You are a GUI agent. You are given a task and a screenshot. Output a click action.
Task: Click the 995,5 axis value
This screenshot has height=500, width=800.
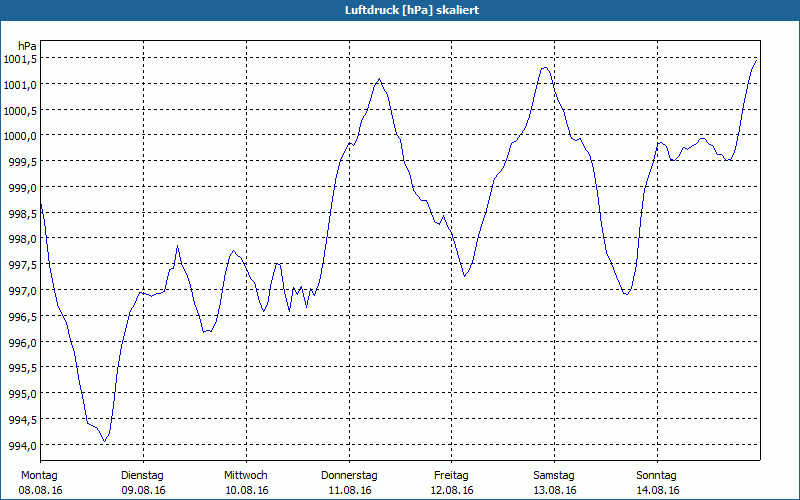tap(22, 368)
